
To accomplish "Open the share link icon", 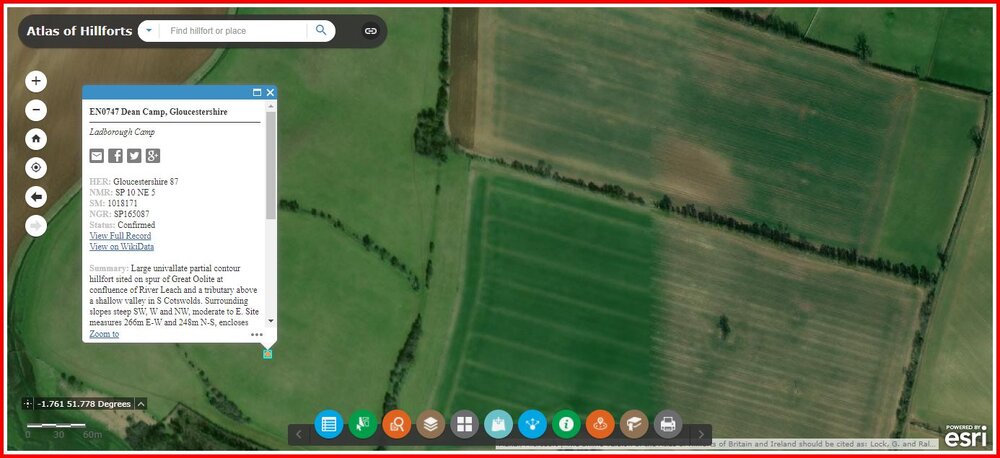I will pos(371,31).
